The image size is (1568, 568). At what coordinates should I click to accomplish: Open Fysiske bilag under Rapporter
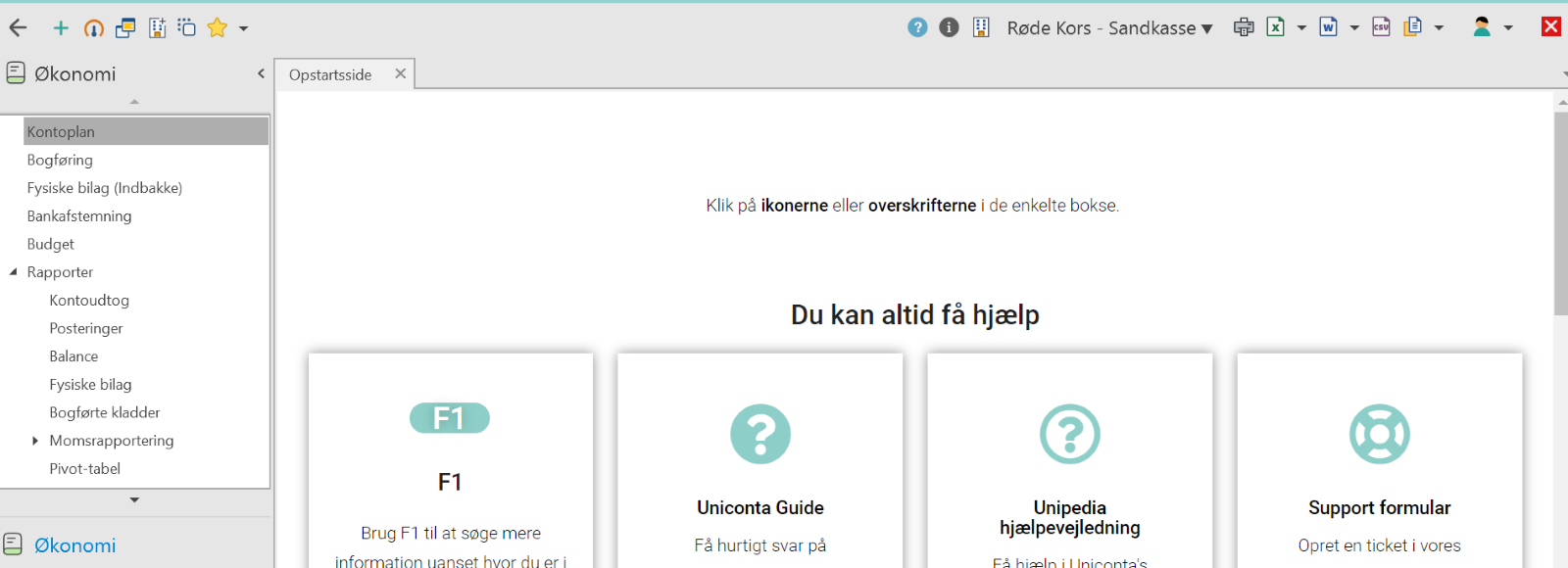tap(90, 385)
